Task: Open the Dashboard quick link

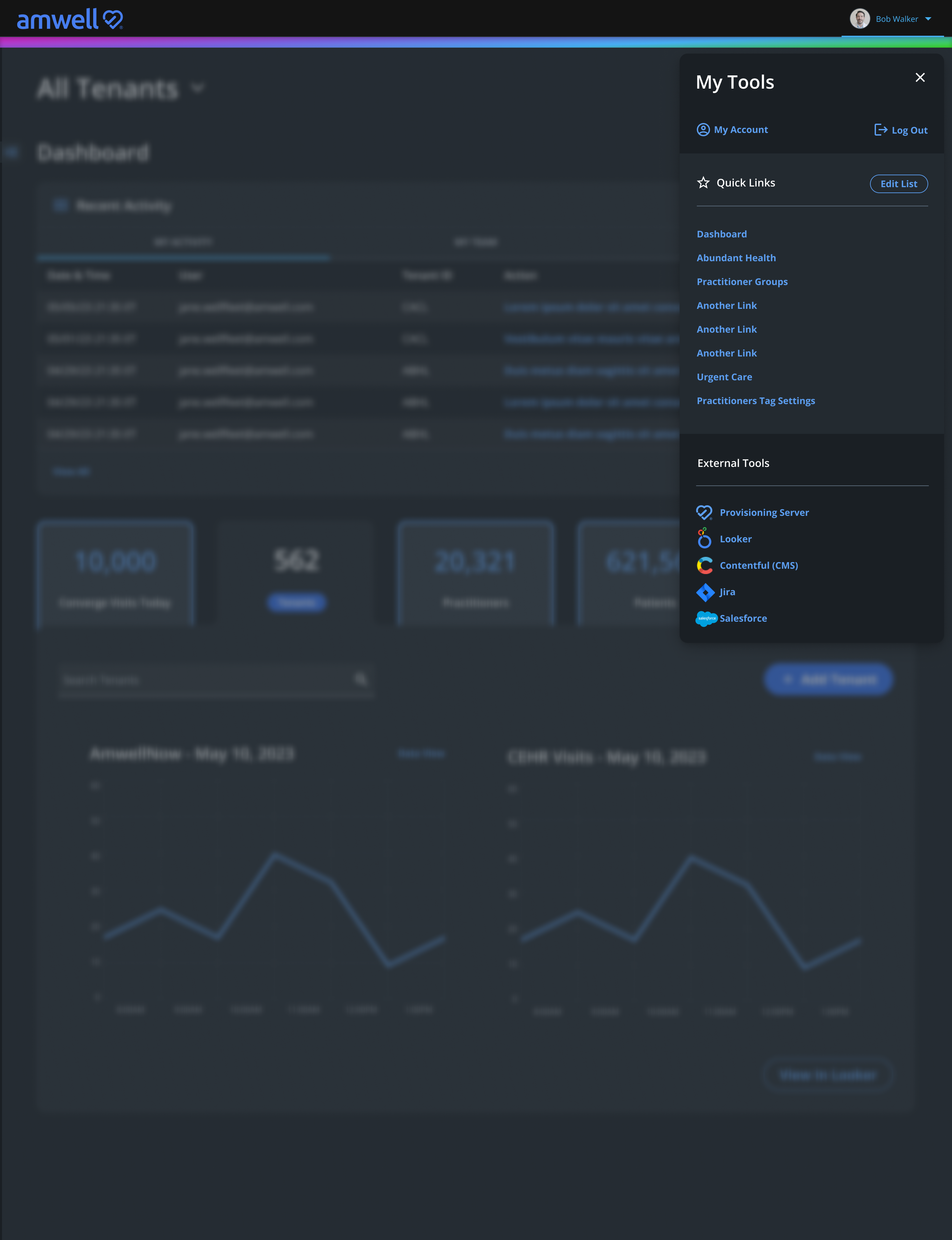Action: (721, 234)
